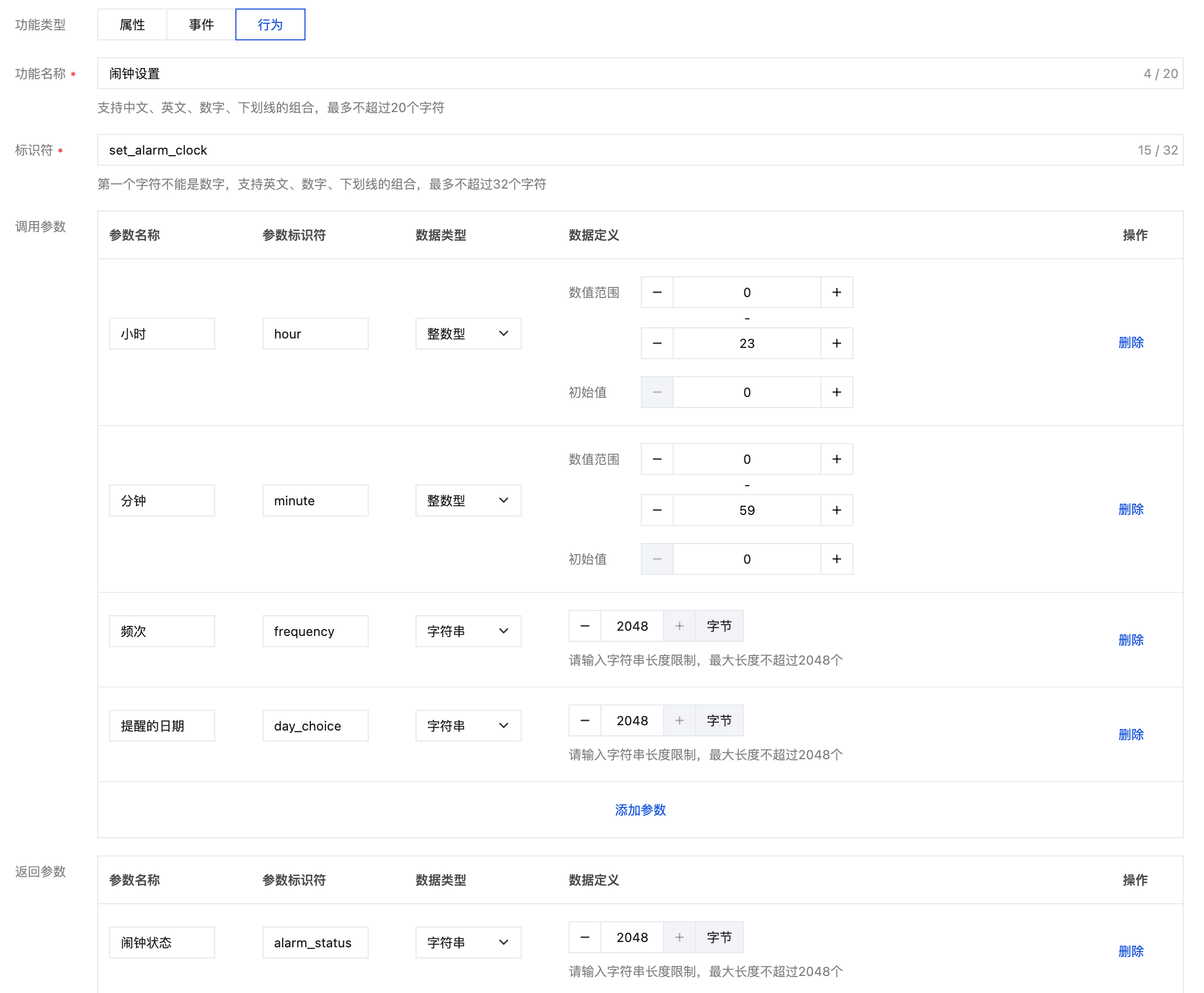Decrease hour minimum value with minus

point(657,292)
